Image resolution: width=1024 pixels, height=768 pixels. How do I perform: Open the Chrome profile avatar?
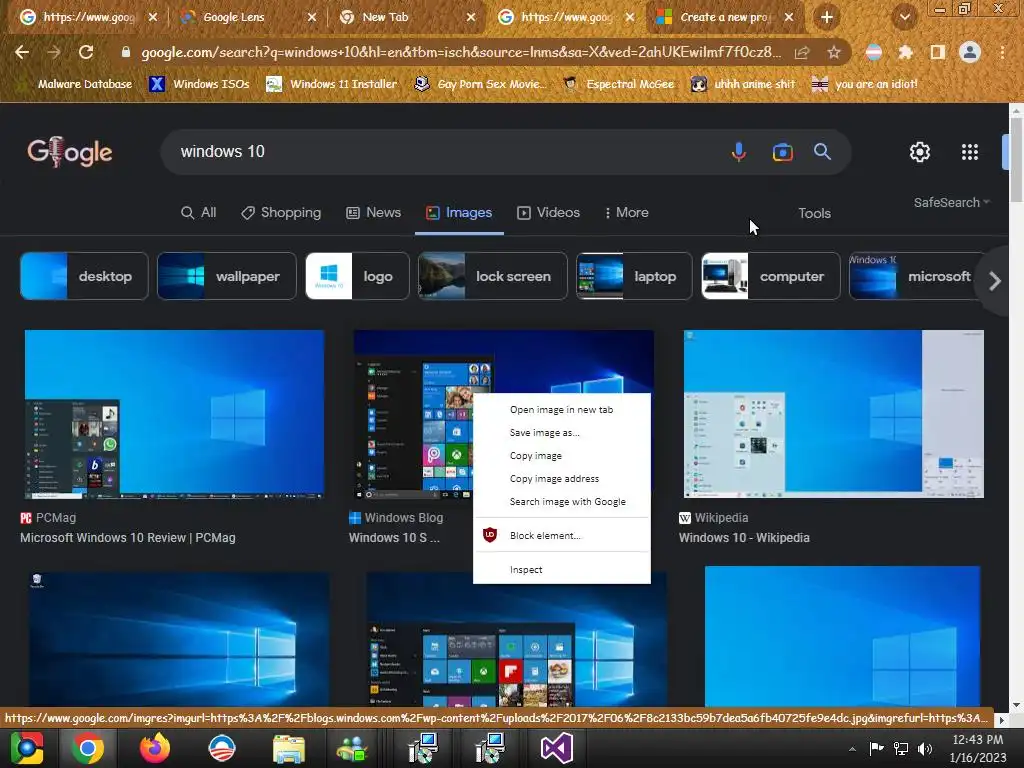(x=970, y=52)
